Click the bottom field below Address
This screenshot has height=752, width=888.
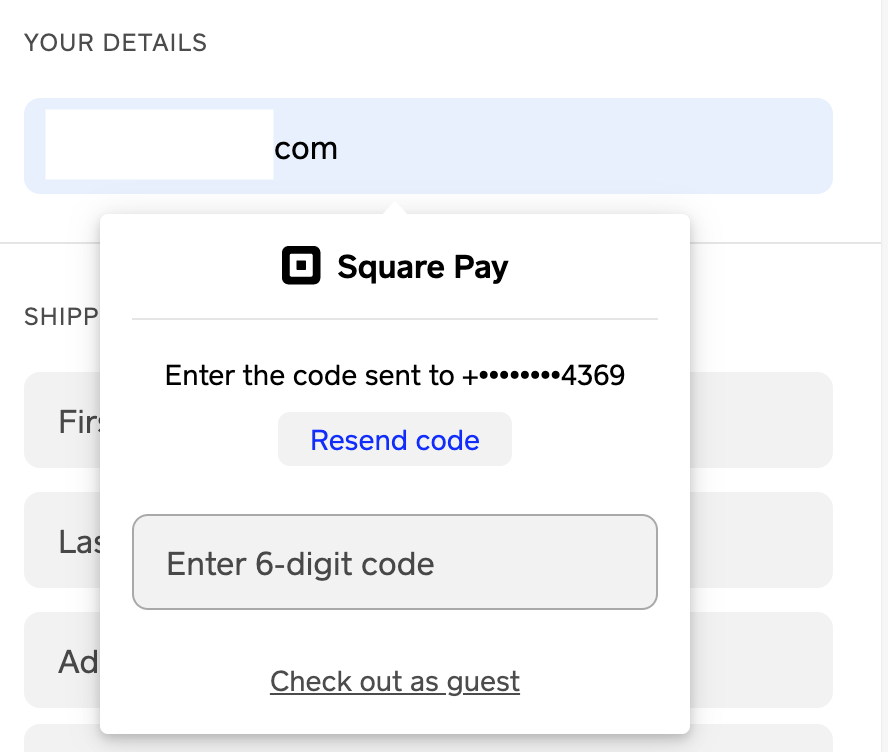click(760, 738)
